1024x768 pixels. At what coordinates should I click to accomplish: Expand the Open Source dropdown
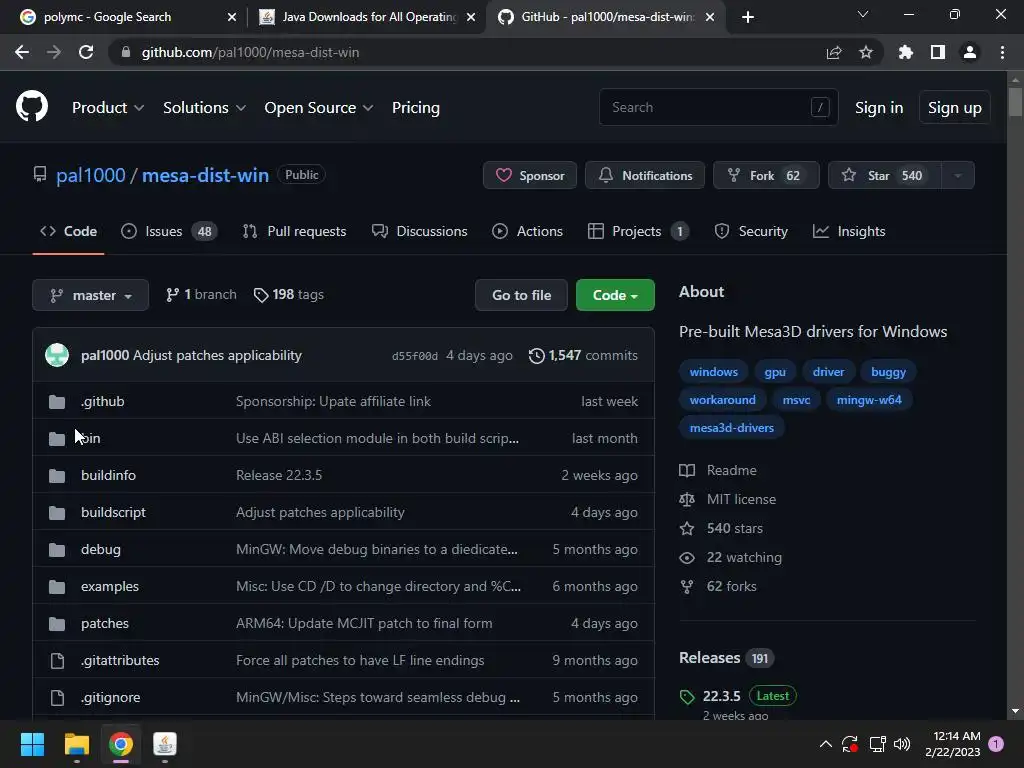[x=319, y=108]
